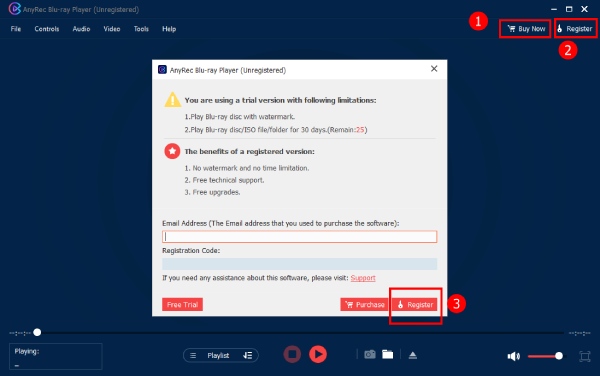Open the File menu
This screenshot has width=600, height=376.
tap(16, 29)
